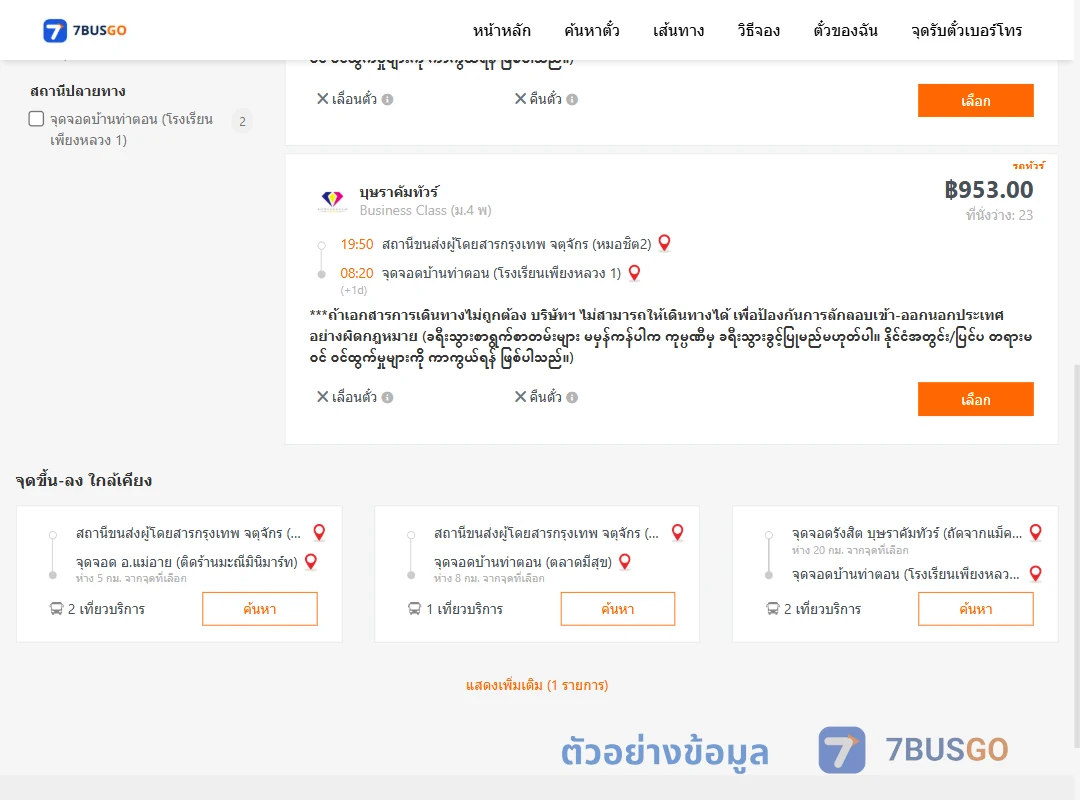Click the X เลื่อนตั๋ว label in บุษราคัมทัวร์ card
The image size is (1080, 800).
coord(346,397)
